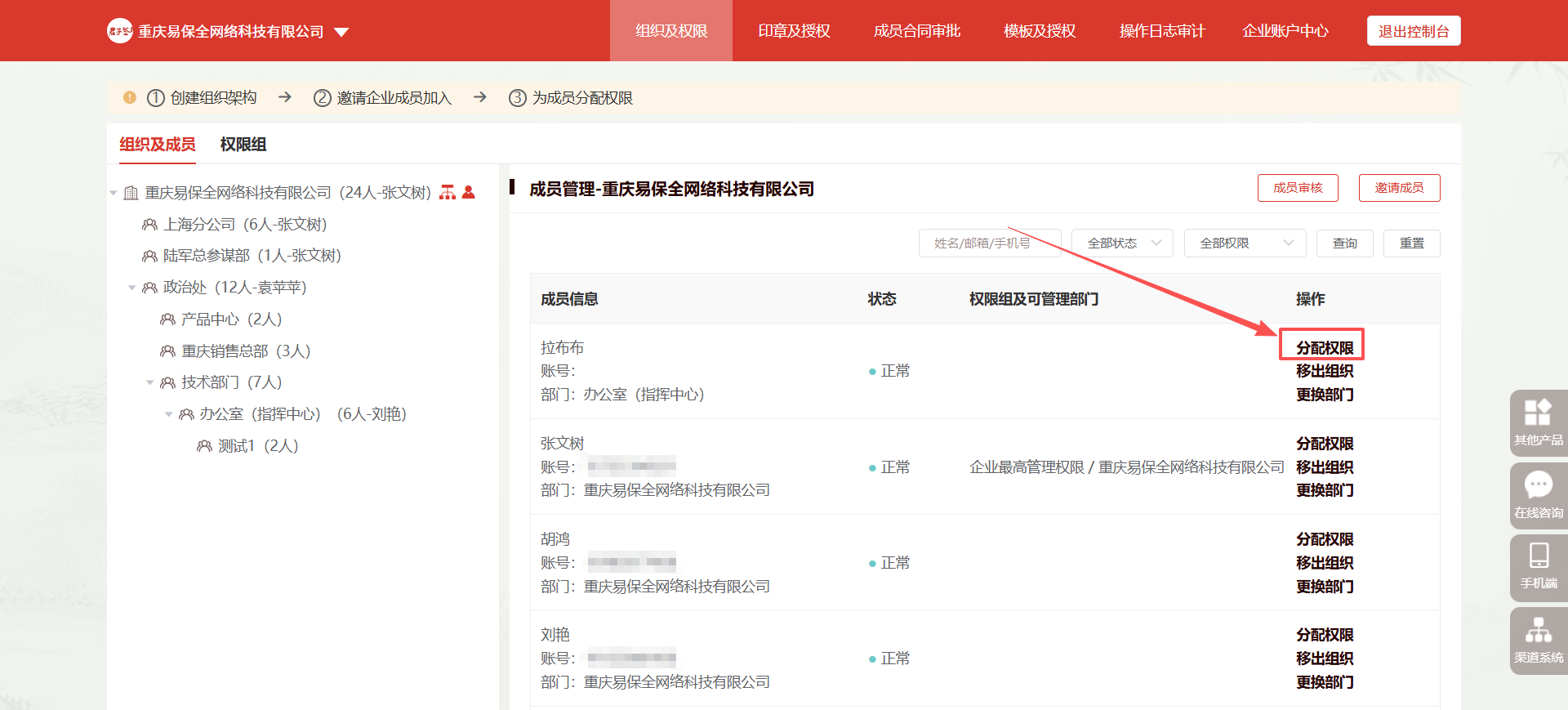Open the 全部权限 permission filter dropdown
The image size is (1568, 710).
[1244, 243]
